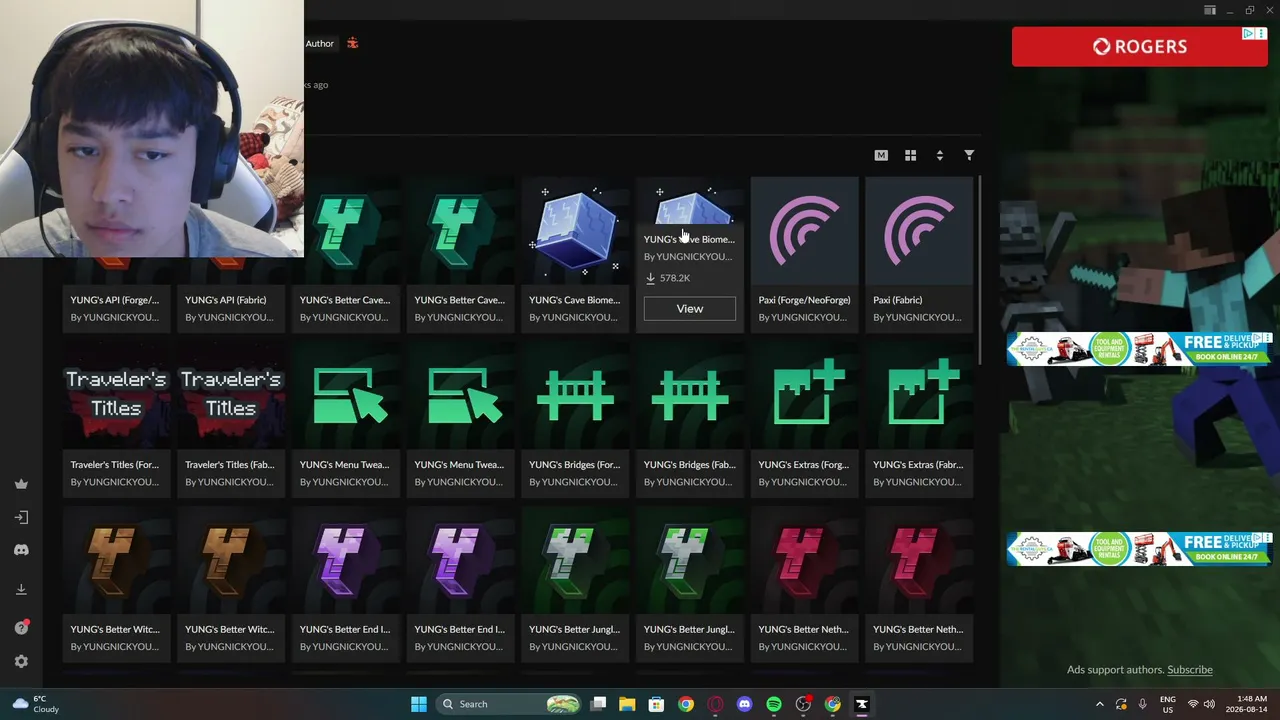
Task: Open the Paxi (Fabric) mod icon
Action: tap(920, 232)
